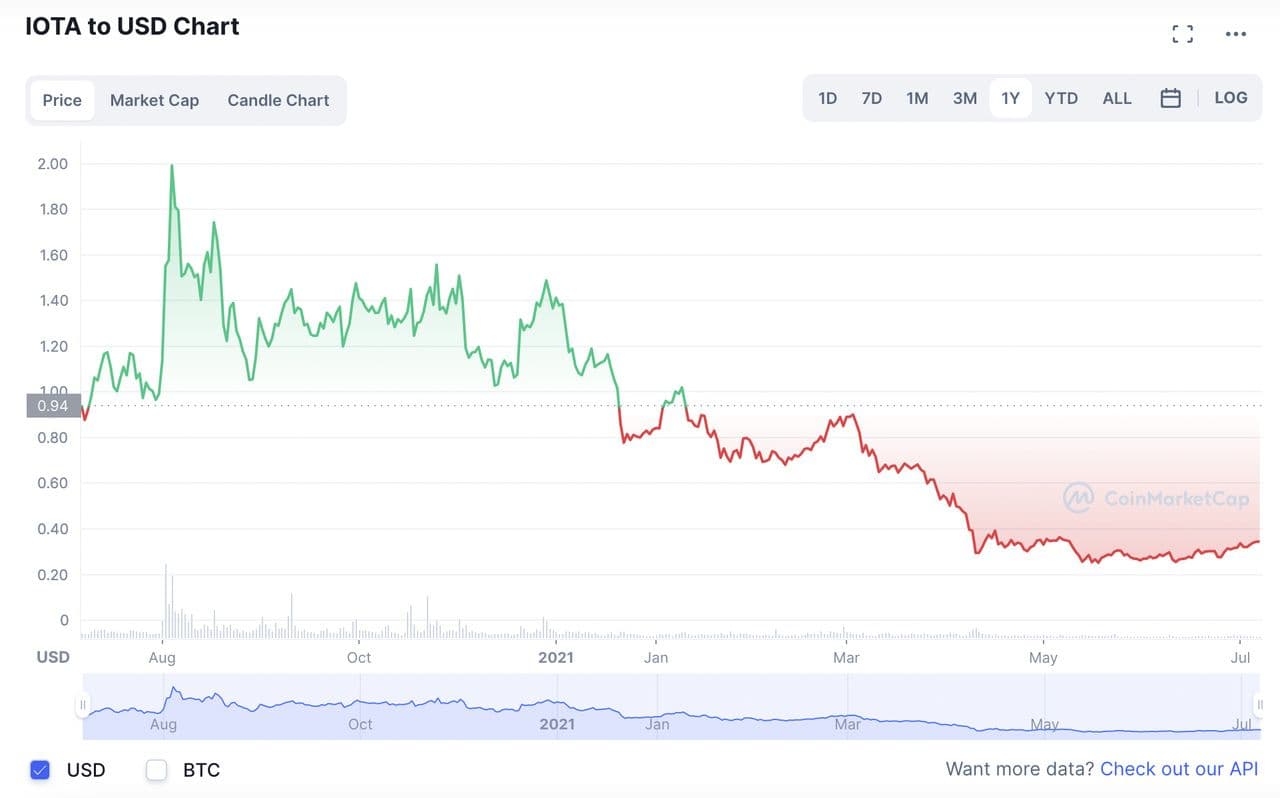Toggle the LOG scale button
Screen dimensions: 1280x798
click(x=1231, y=98)
